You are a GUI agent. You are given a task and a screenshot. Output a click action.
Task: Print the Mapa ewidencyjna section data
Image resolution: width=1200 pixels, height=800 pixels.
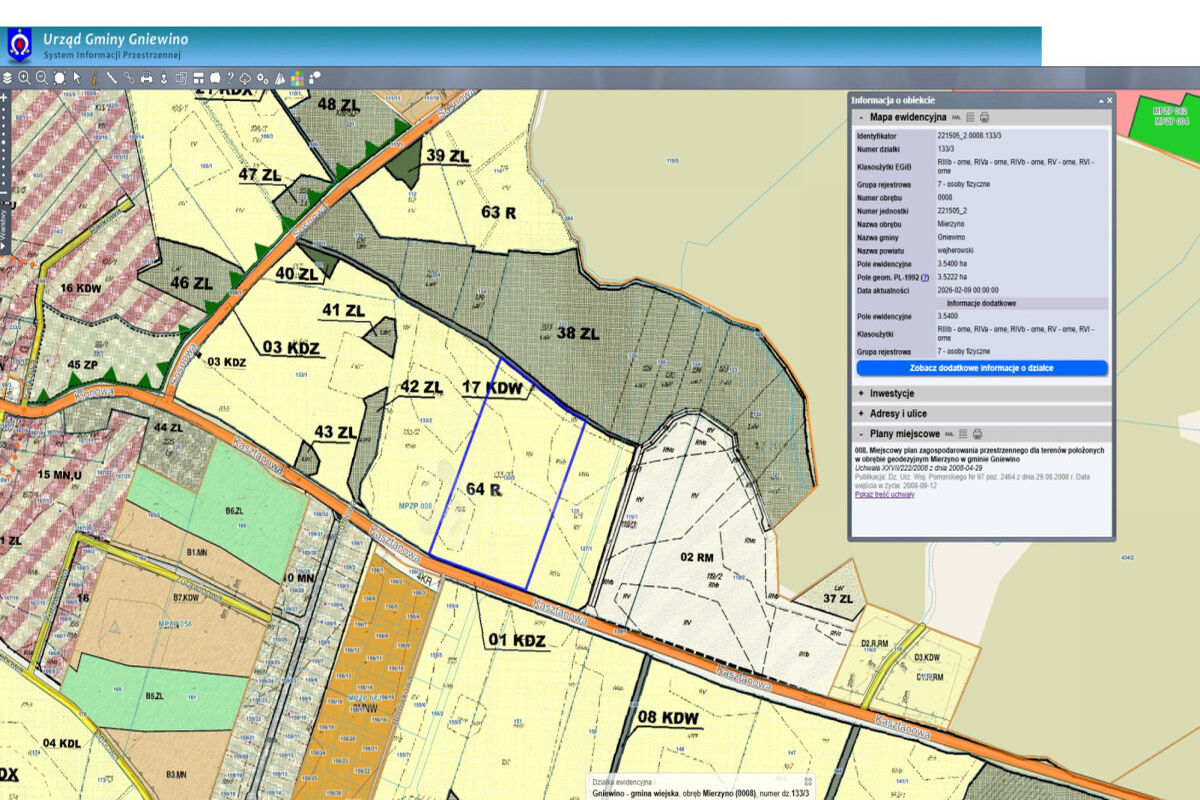click(x=984, y=117)
